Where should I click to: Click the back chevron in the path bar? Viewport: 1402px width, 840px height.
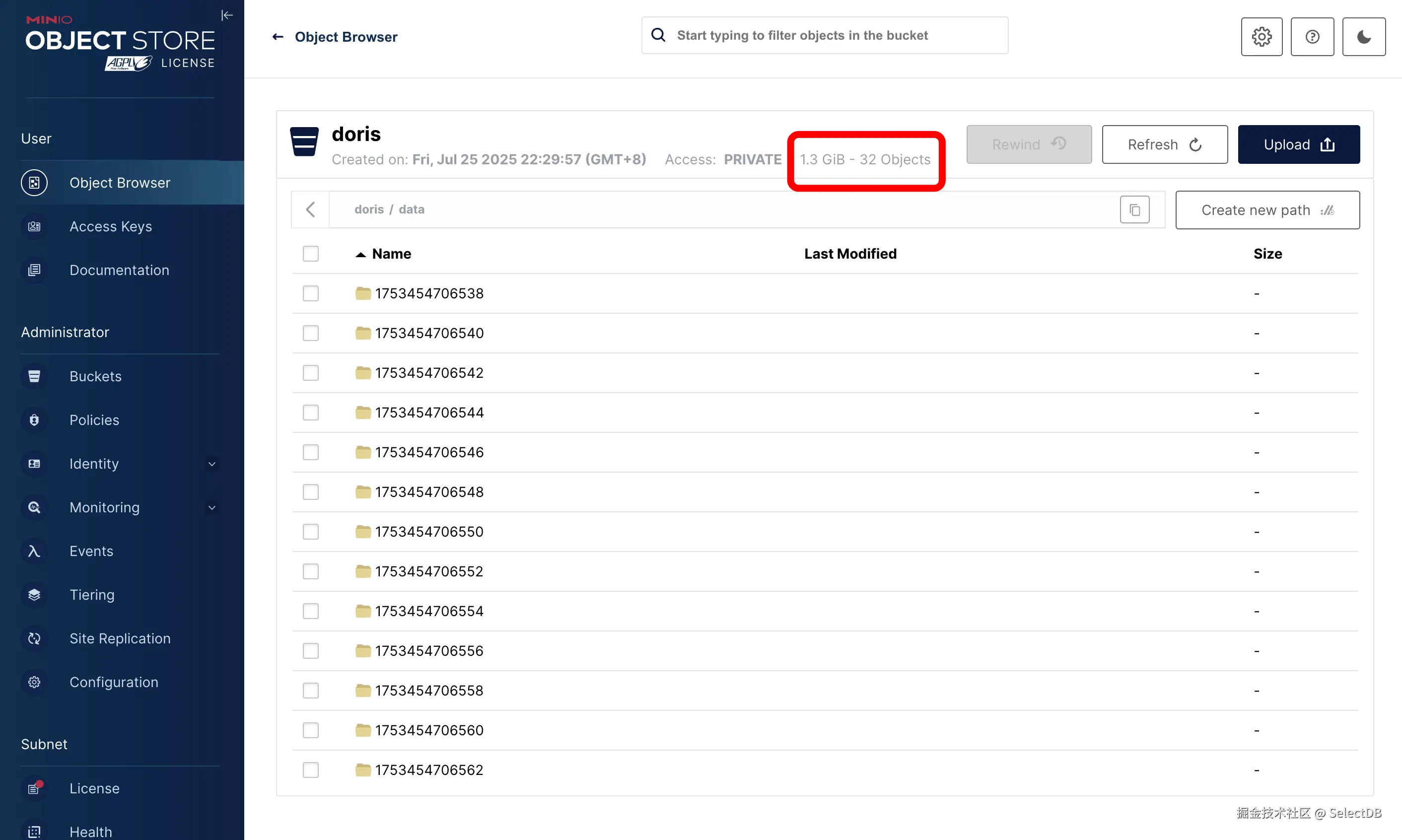(x=310, y=210)
